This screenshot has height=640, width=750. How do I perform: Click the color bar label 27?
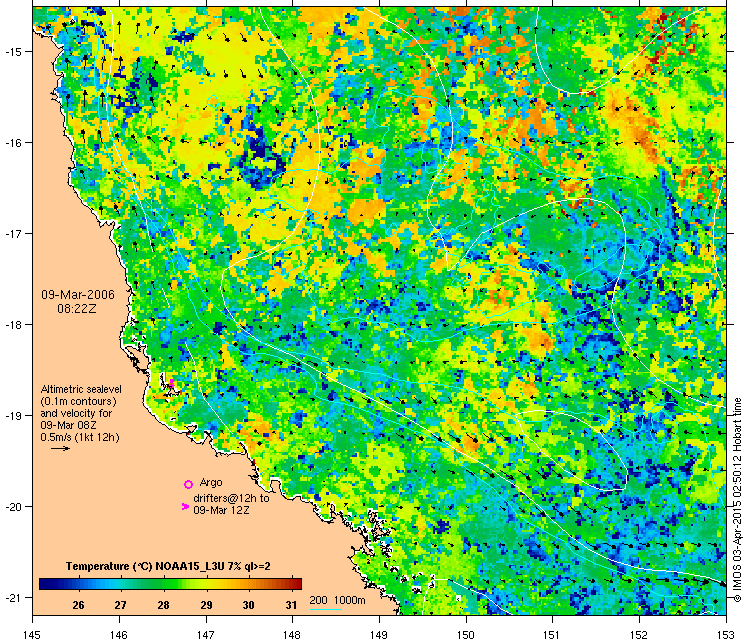pyautogui.click(x=121, y=606)
